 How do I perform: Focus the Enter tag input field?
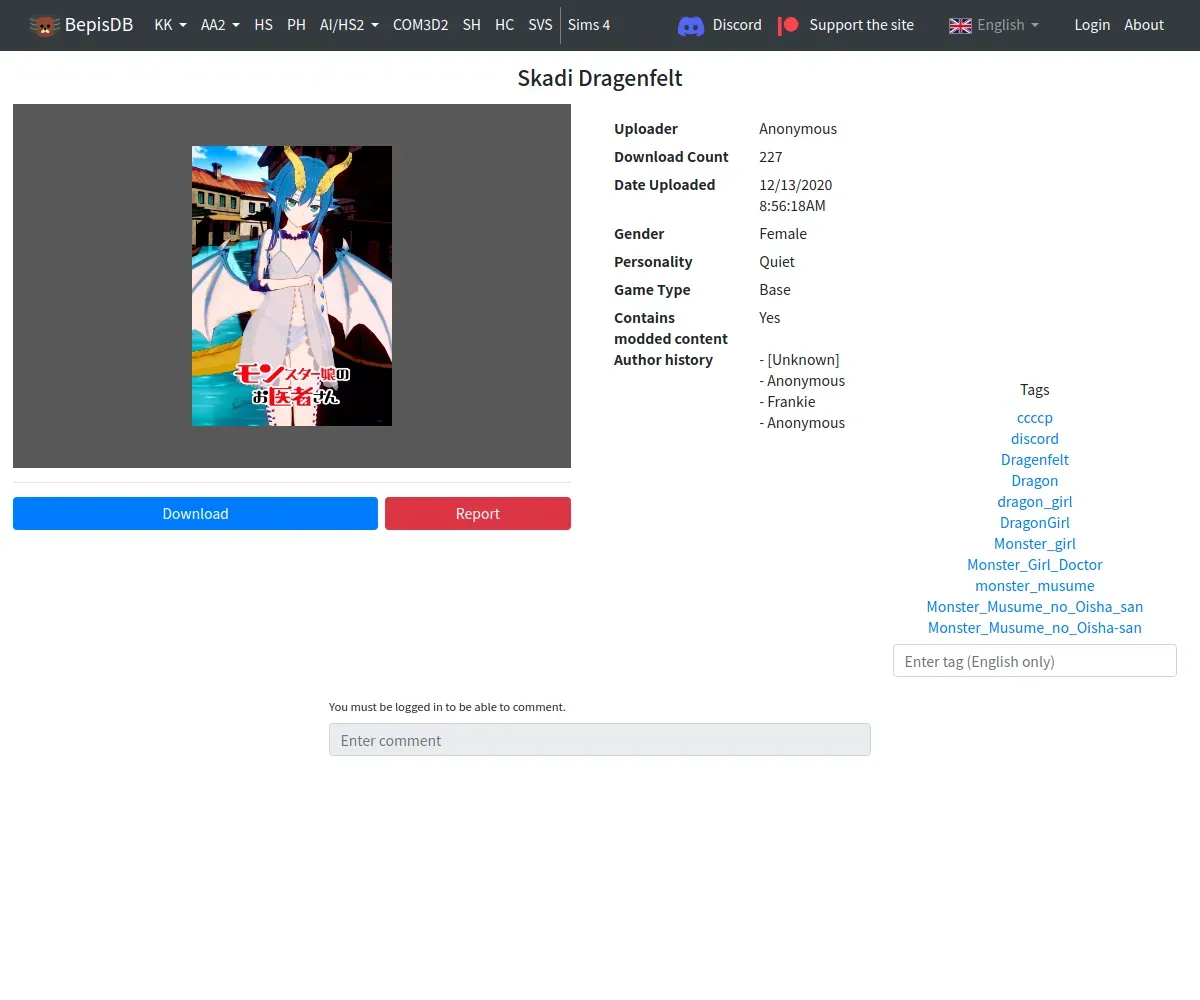coord(1035,661)
